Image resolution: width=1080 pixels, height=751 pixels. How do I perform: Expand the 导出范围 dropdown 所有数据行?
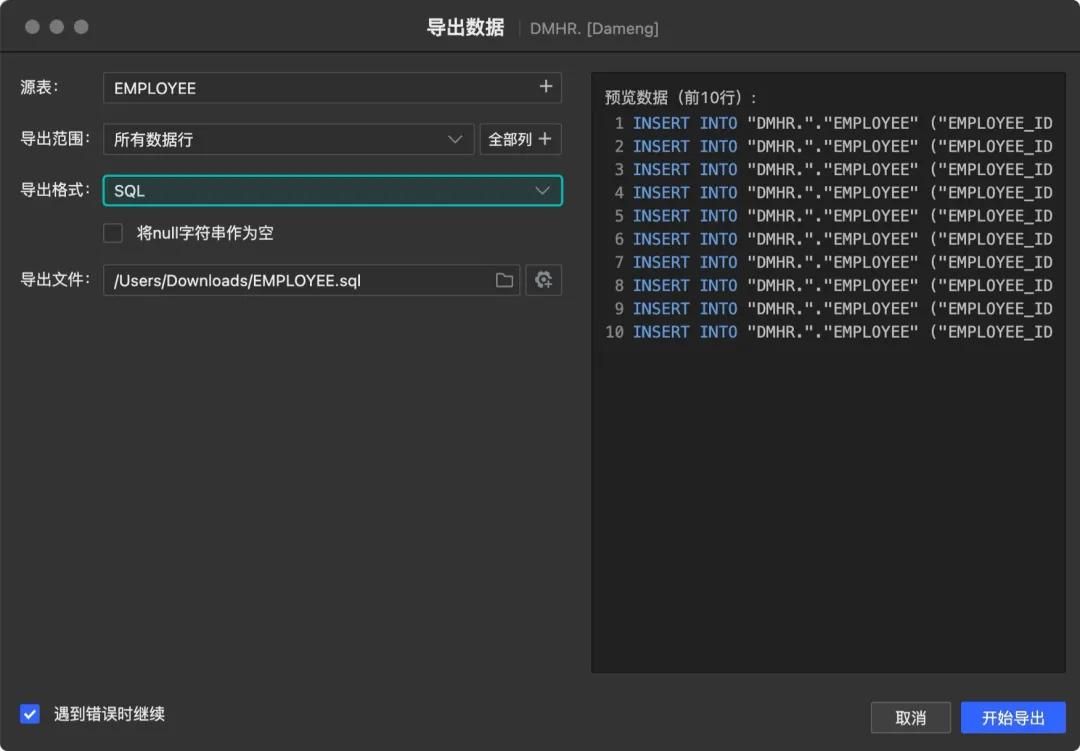(x=289, y=139)
